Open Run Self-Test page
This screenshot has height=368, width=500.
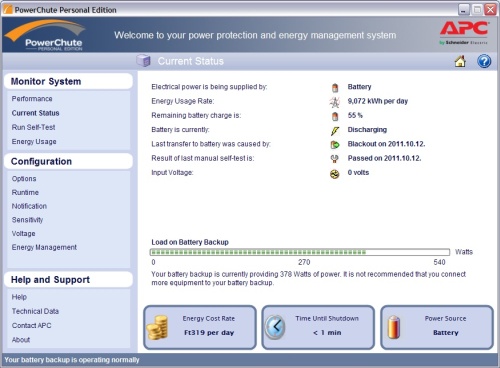point(33,127)
